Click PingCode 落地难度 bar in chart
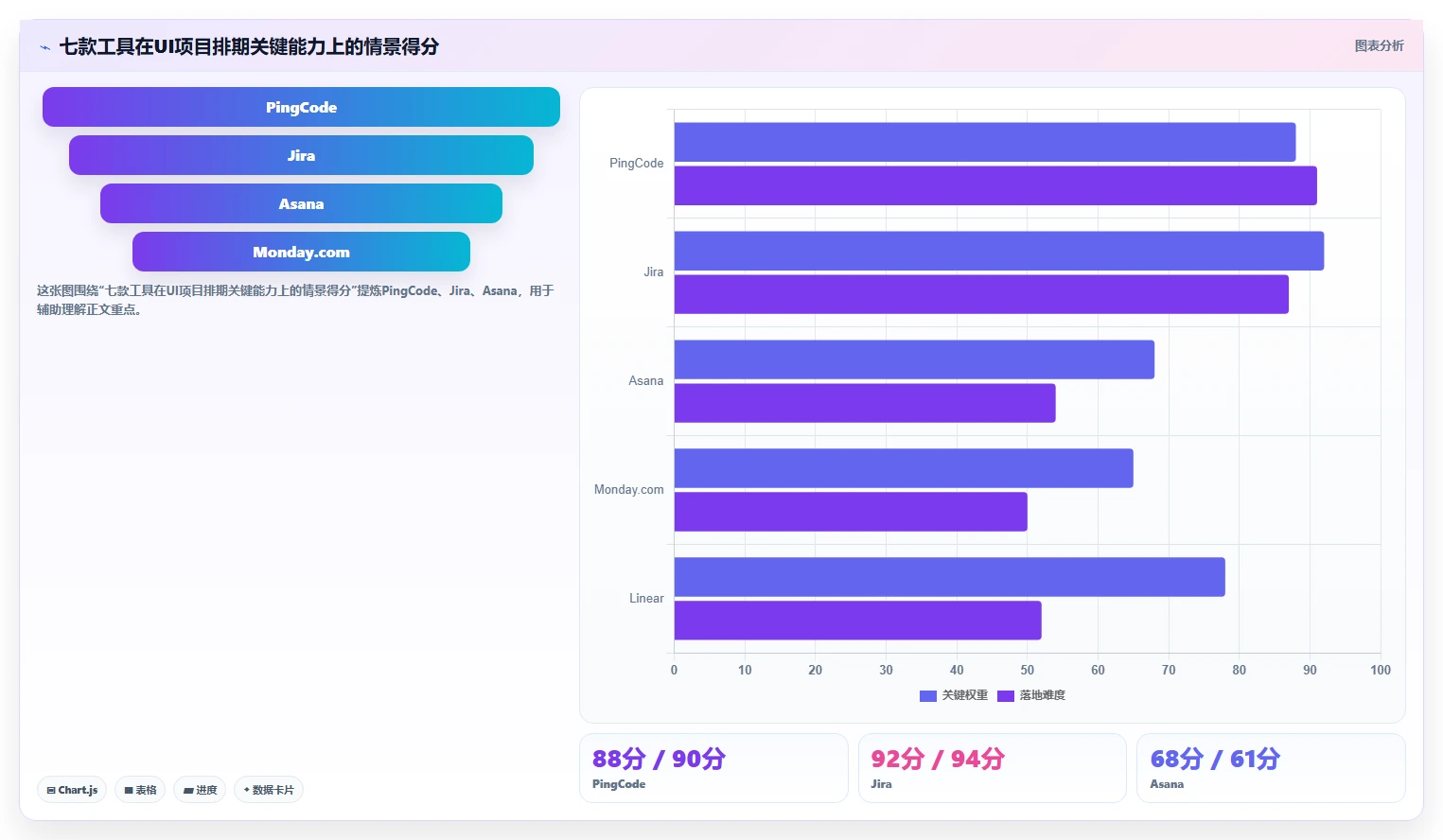 coord(995,185)
